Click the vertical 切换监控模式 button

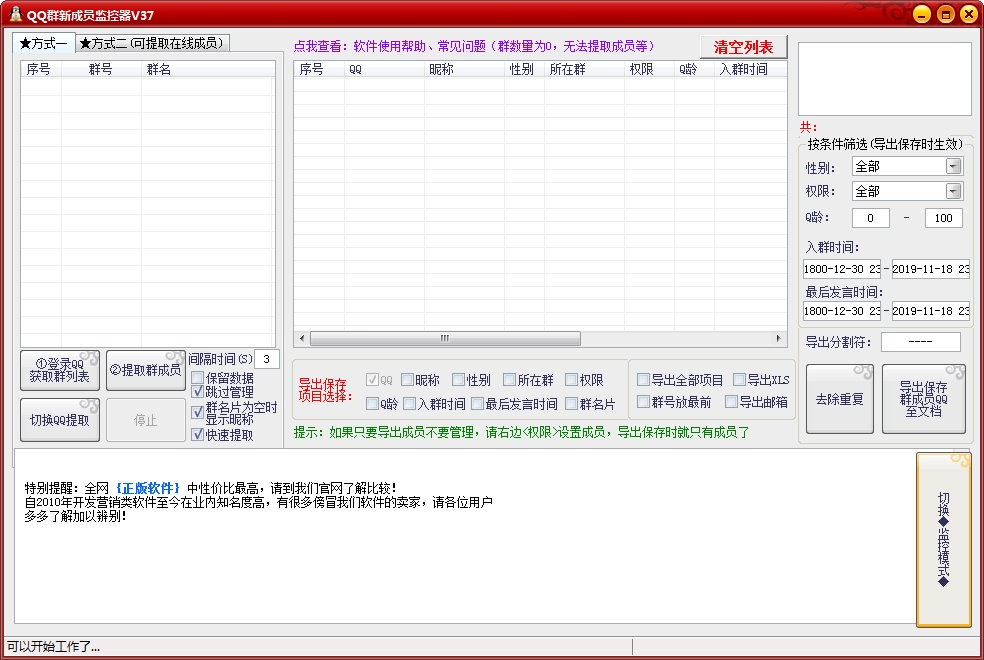click(943, 540)
